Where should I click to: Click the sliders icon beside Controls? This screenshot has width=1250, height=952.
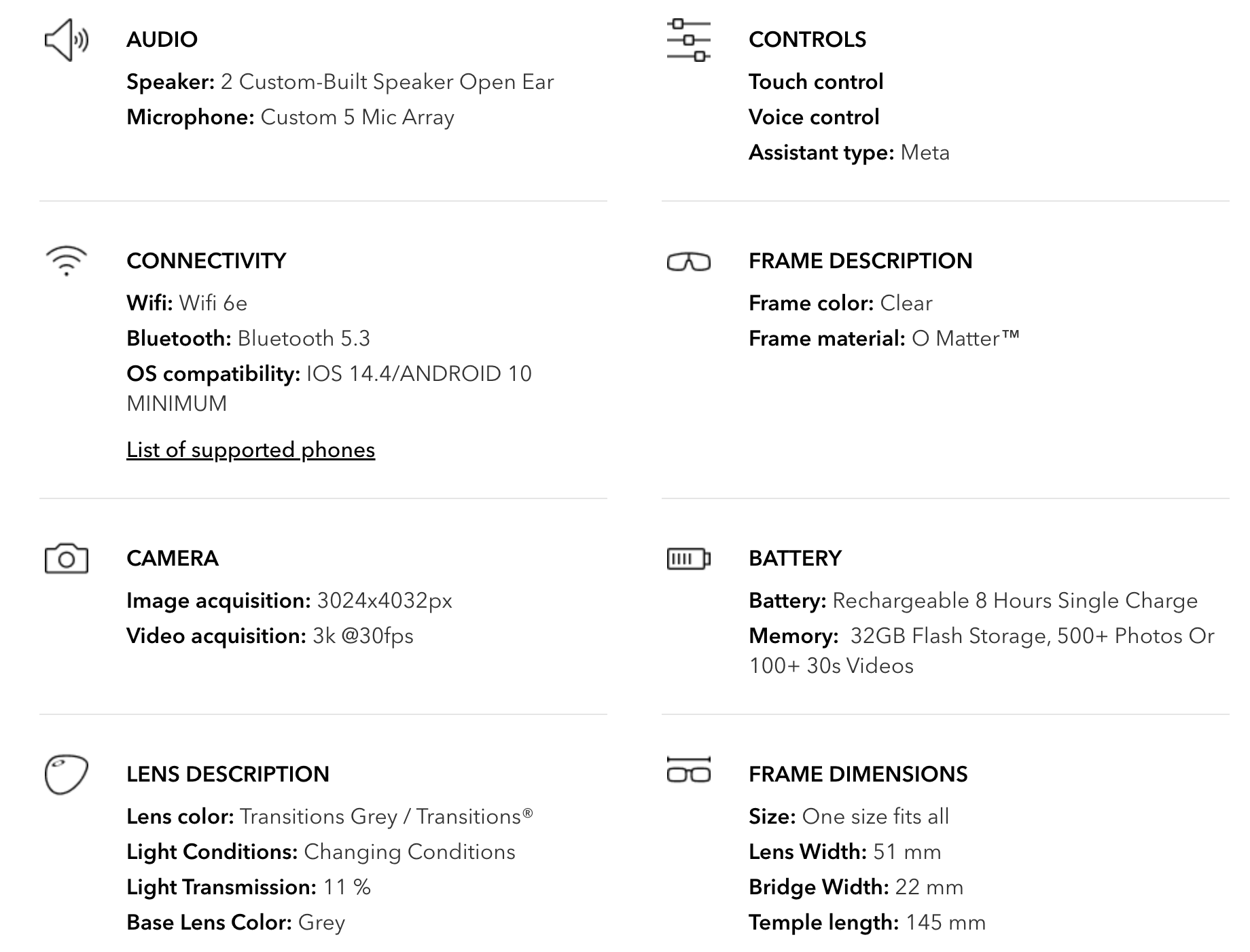point(688,41)
